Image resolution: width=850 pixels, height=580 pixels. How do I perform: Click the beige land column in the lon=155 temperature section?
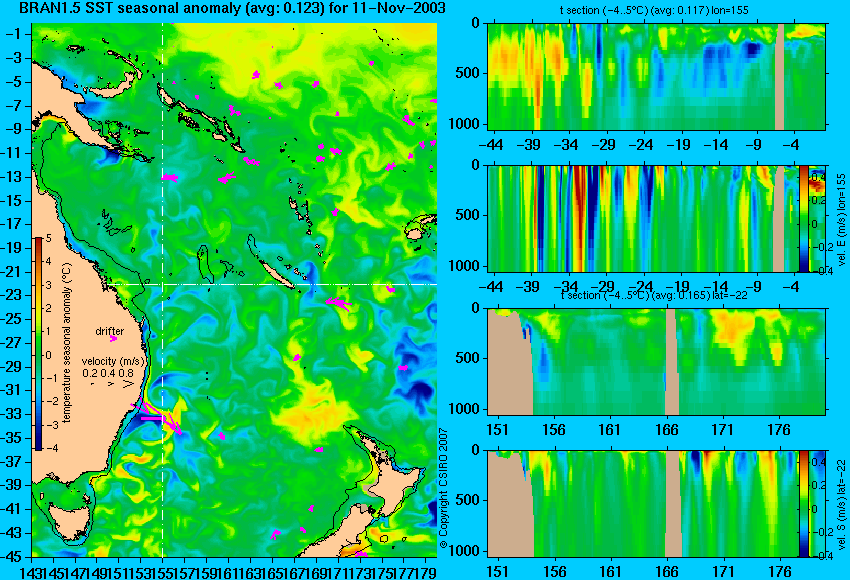780,76
